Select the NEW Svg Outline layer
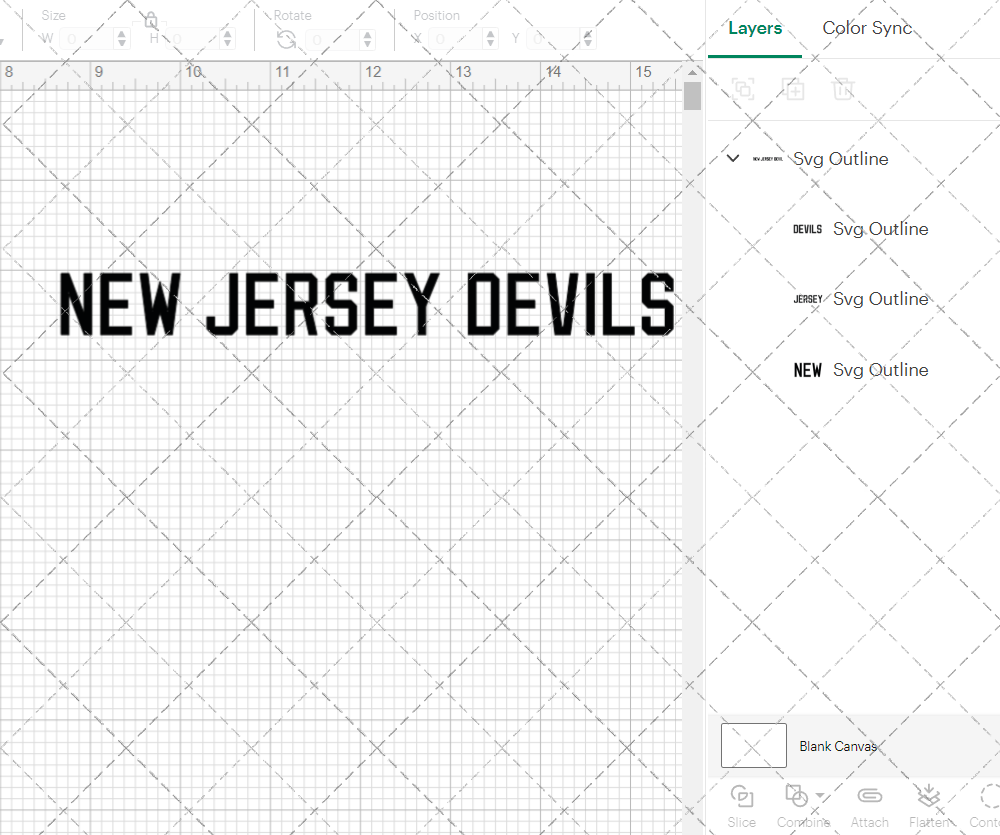This screenshot has width=1000, height=835. (860, 370)
